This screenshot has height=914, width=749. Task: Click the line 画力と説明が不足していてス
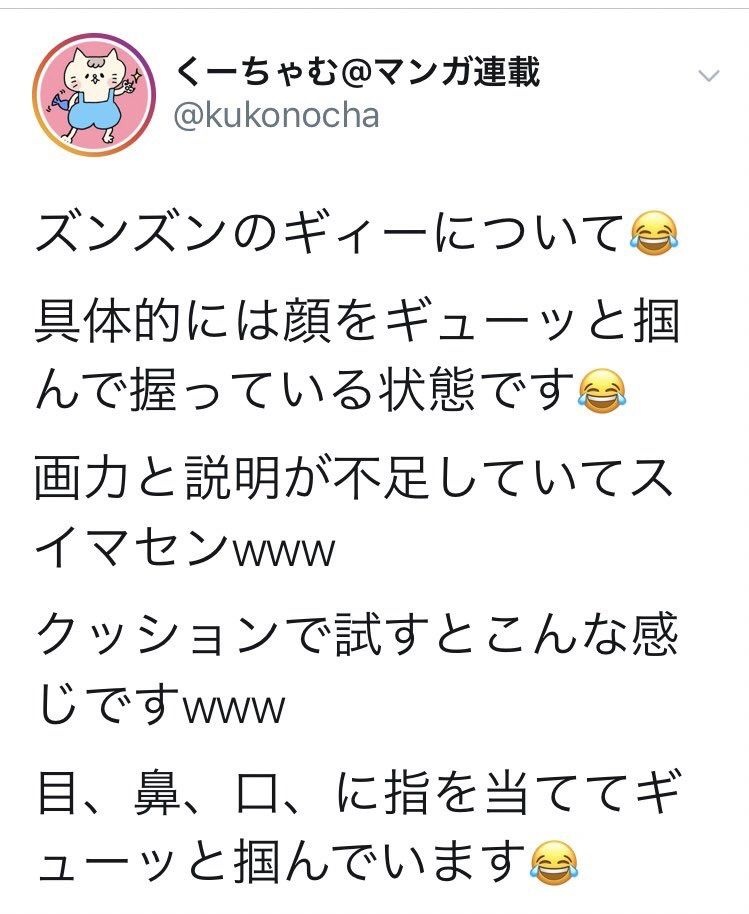click(355, 478)
